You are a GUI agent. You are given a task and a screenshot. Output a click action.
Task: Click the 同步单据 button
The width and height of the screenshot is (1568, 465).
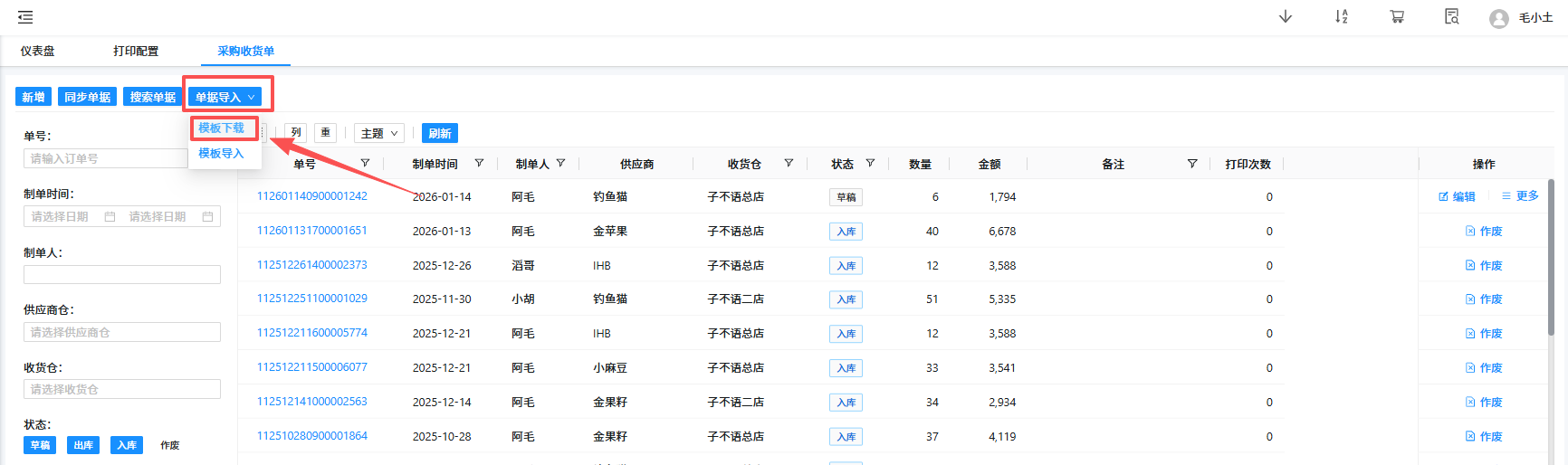88,97
